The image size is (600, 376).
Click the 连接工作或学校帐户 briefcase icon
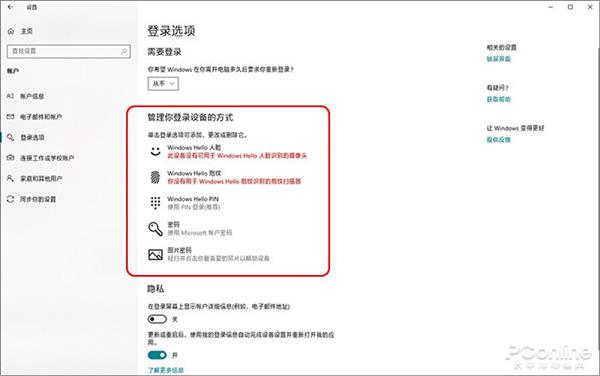[10, 158]
